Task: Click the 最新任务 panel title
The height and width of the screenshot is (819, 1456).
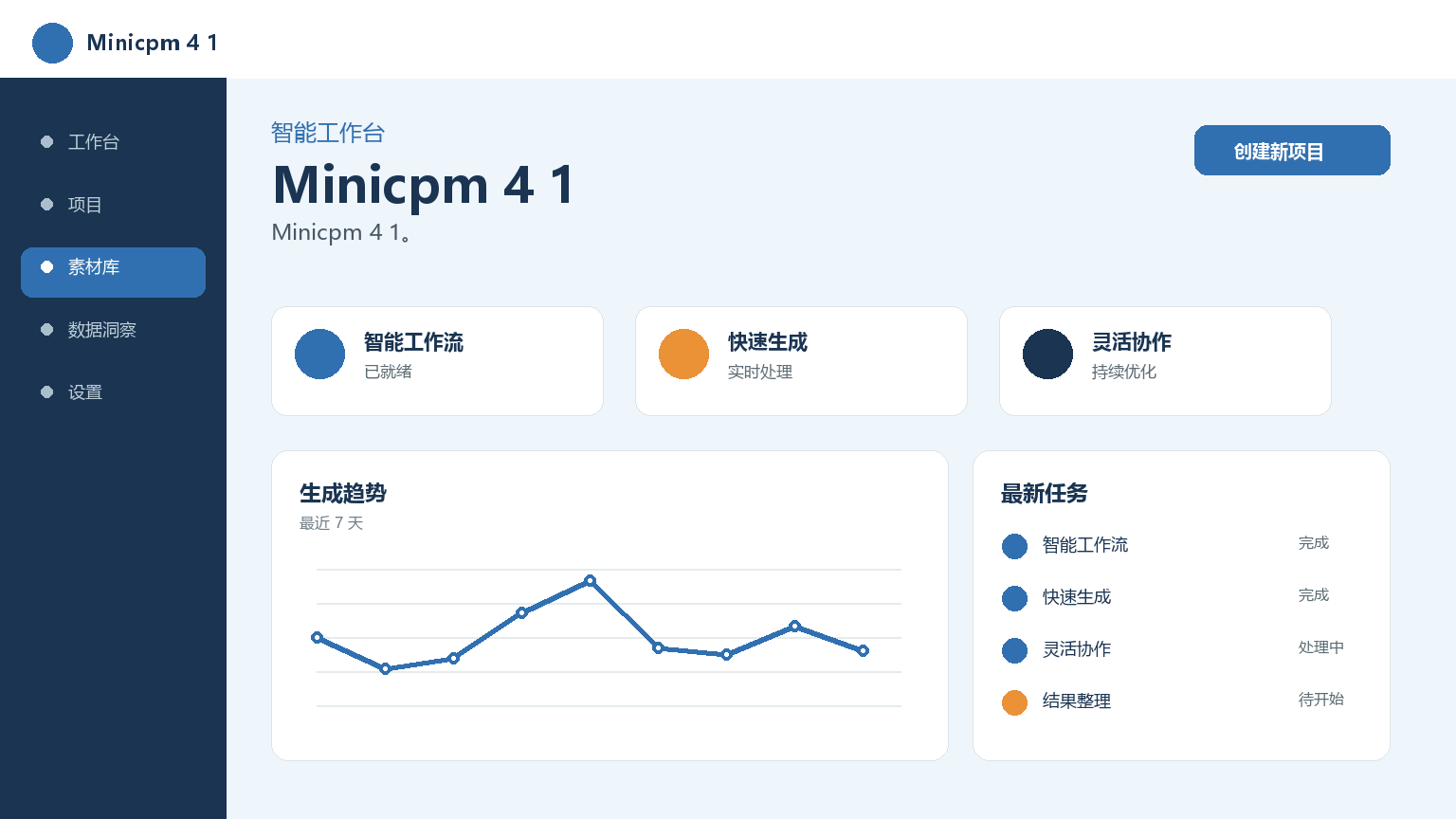Action: point(1045,493)
